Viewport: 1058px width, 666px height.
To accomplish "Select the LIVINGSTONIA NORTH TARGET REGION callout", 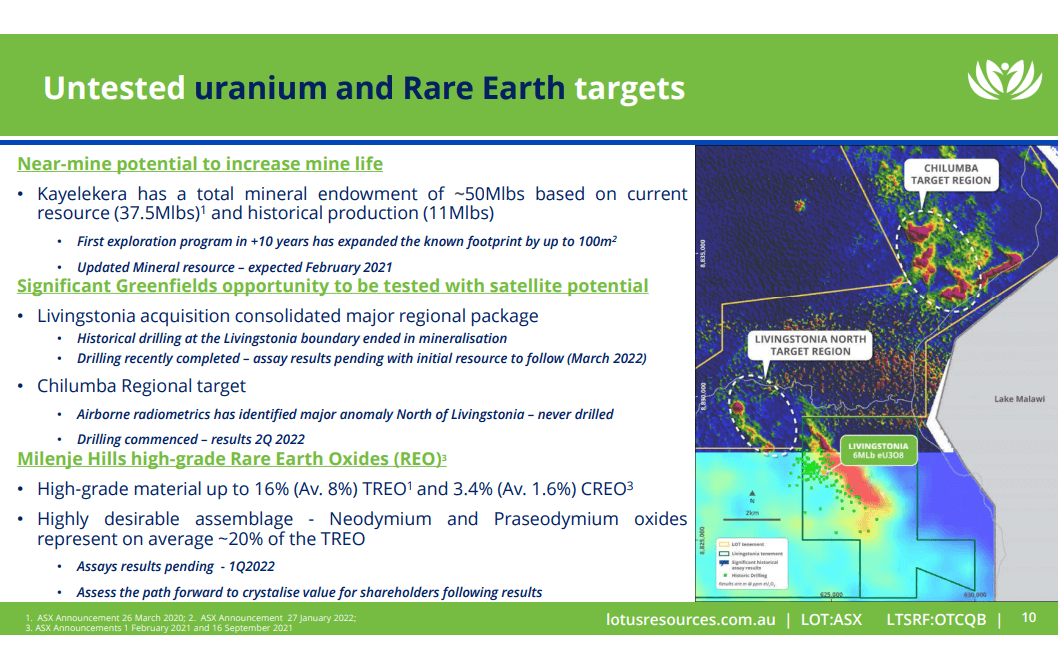I will point(810,345).
